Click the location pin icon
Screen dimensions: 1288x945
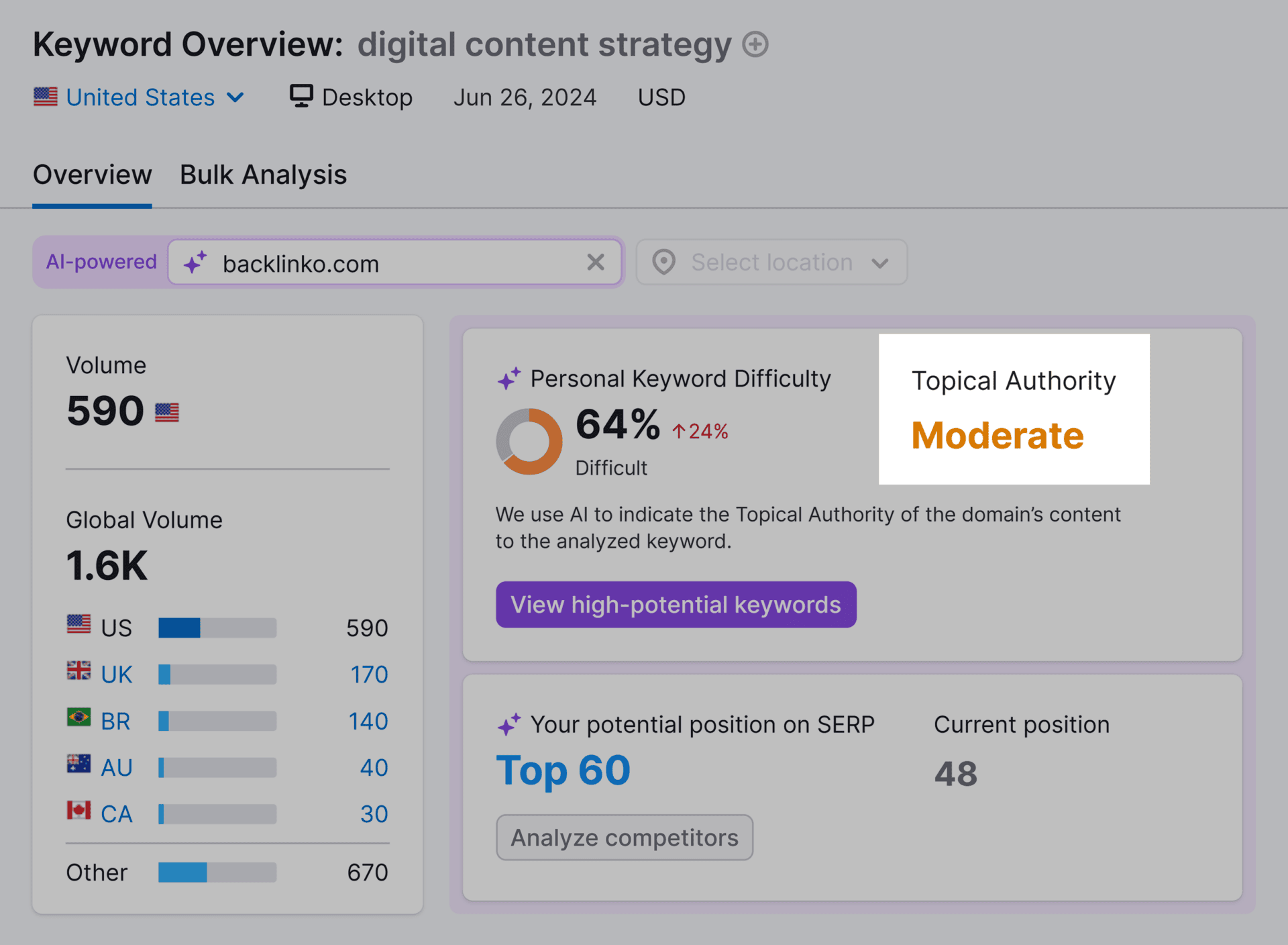(663, 262)
